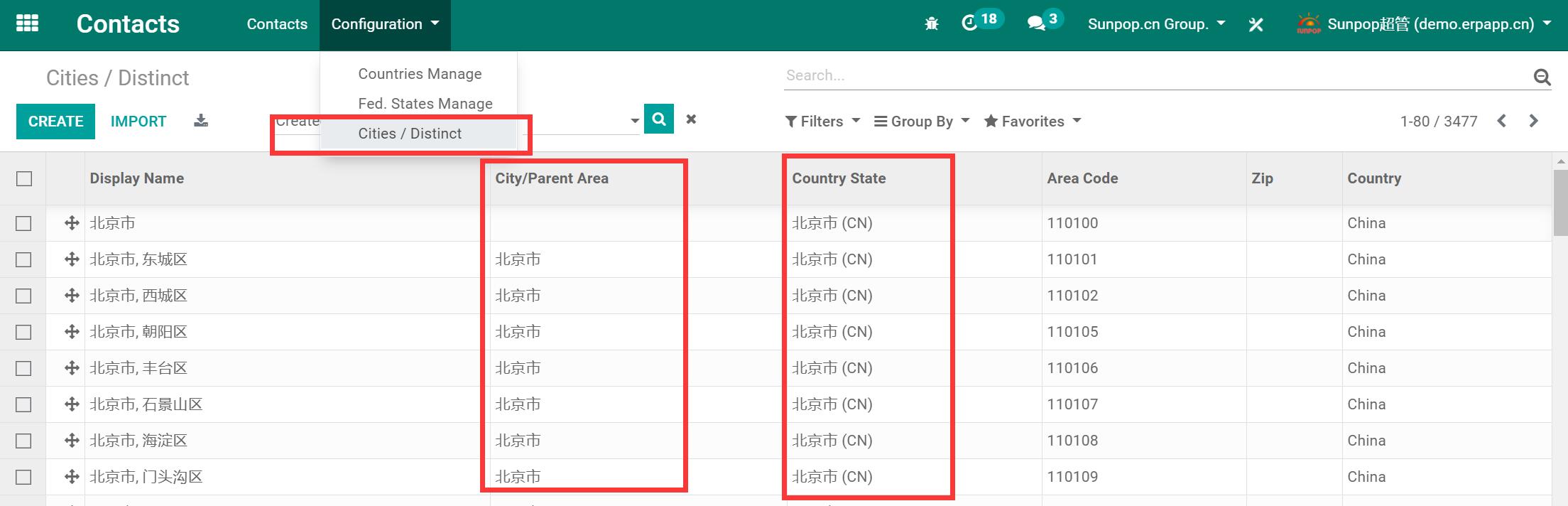This screenshot has width=1568, height=506.
Task: Go to next page of records
Action: tap(1533, 121)
